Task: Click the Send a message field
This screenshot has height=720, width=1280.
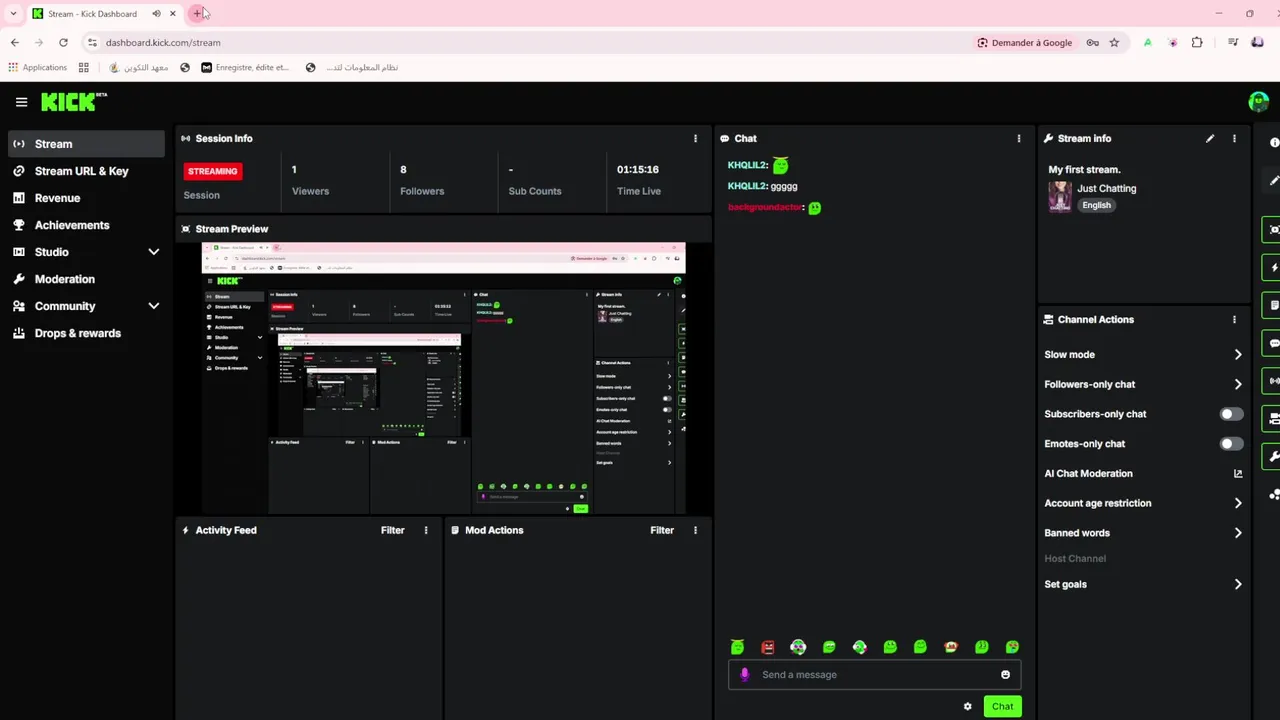Action: (x=875, y=675)
